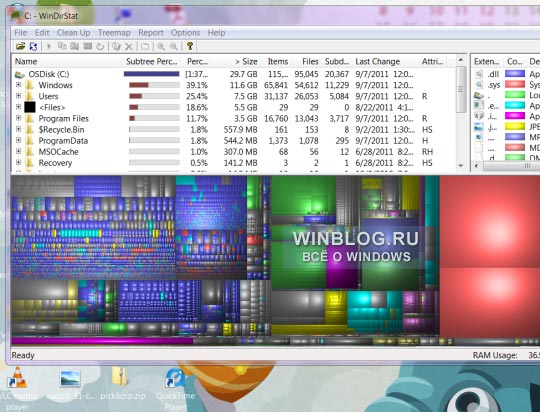The width and height of the screenshot is (540, 412).
Task: Sort by the Items column header
Action: tap(276, 61)
